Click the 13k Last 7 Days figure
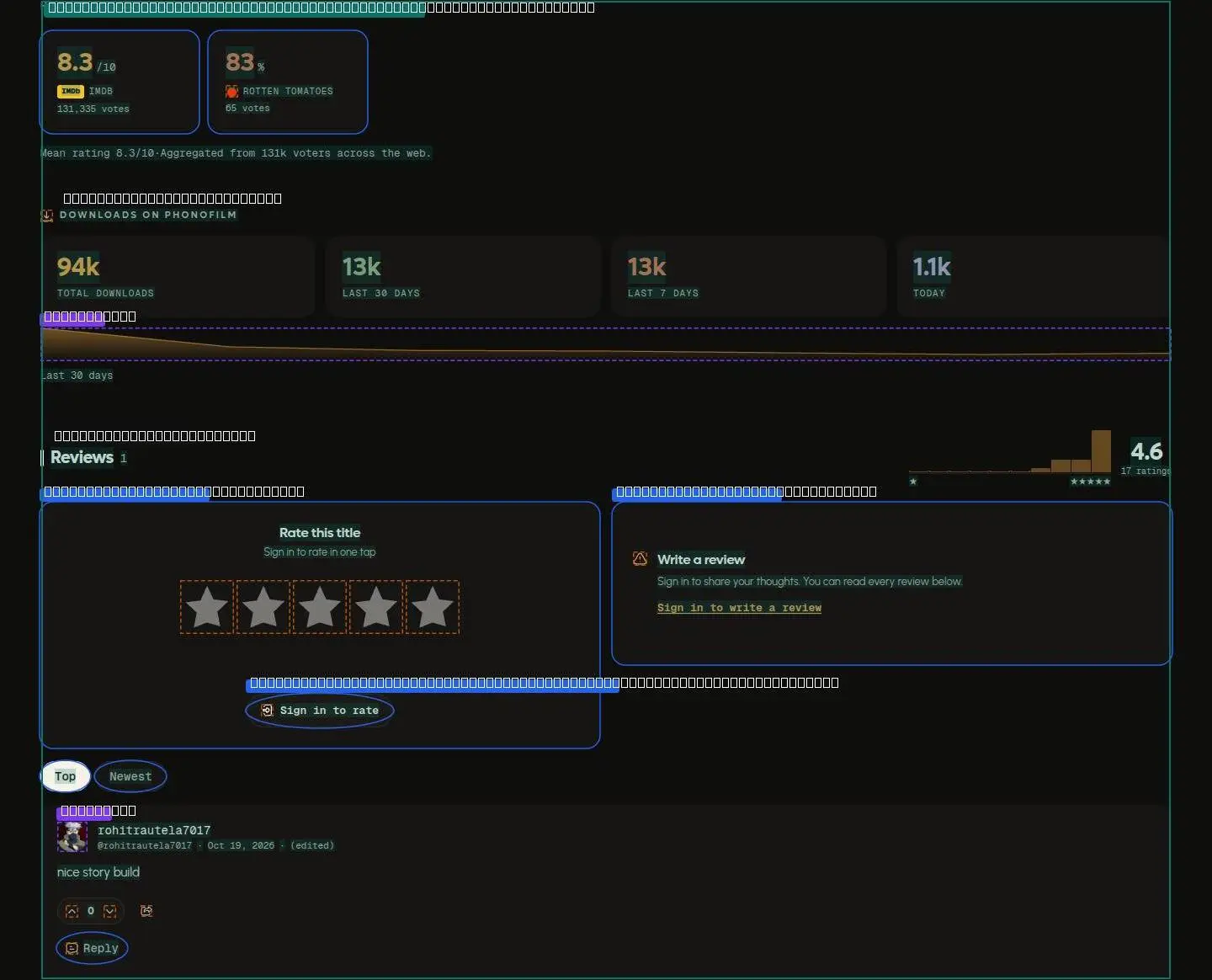Screen dimensions: 1212x980 (646, 267)
